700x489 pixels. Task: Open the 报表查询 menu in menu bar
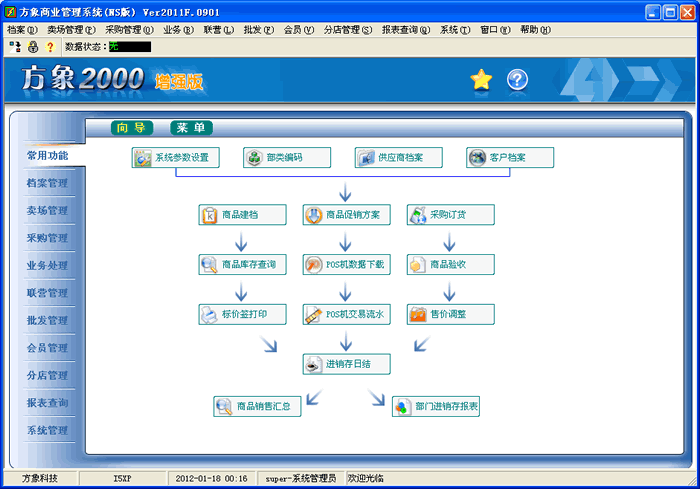coord(405,30)
